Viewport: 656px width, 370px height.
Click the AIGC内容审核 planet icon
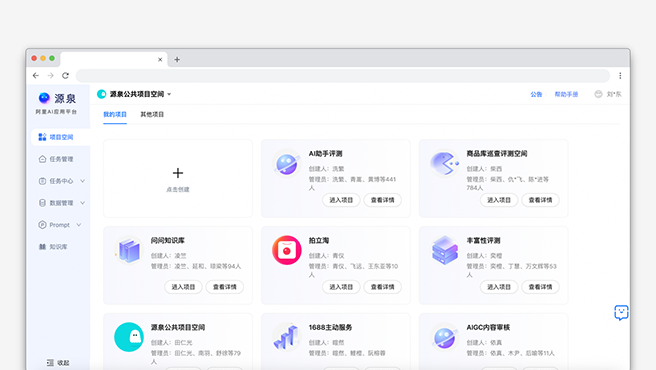click(444, 337)
